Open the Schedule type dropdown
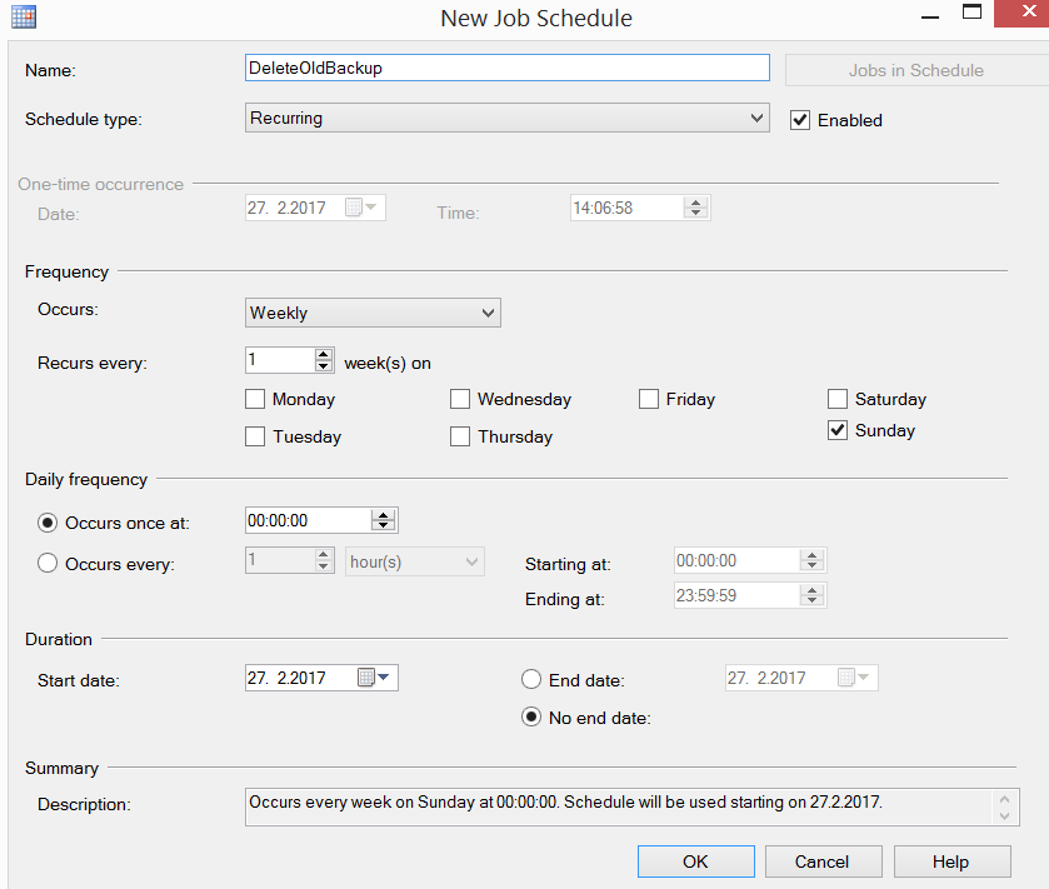 pos(507,118)
